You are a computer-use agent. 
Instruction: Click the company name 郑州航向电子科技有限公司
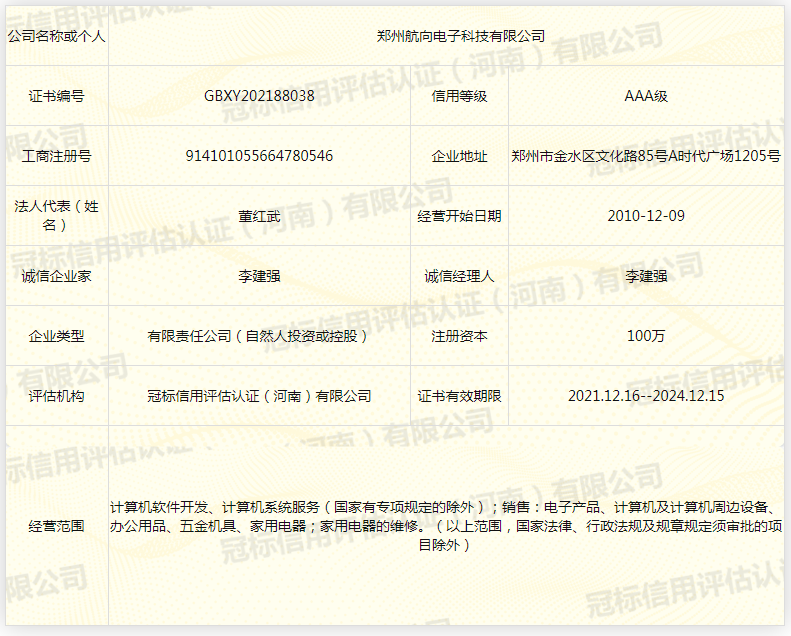[x=460, y=36]
